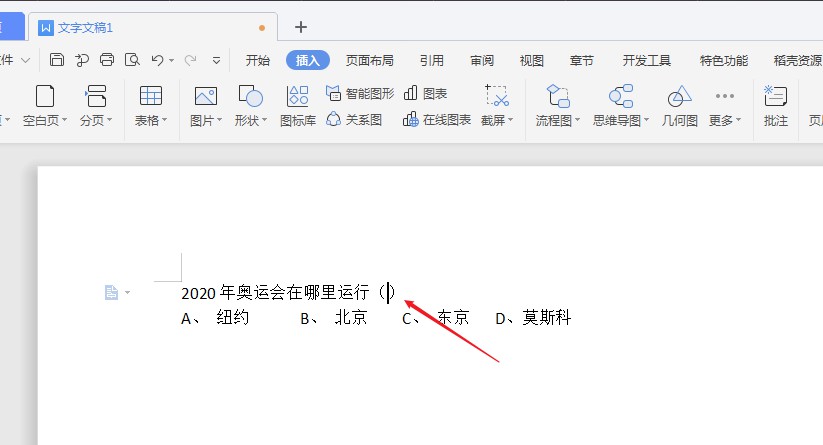Open Print Preview icon

(132, 60)
